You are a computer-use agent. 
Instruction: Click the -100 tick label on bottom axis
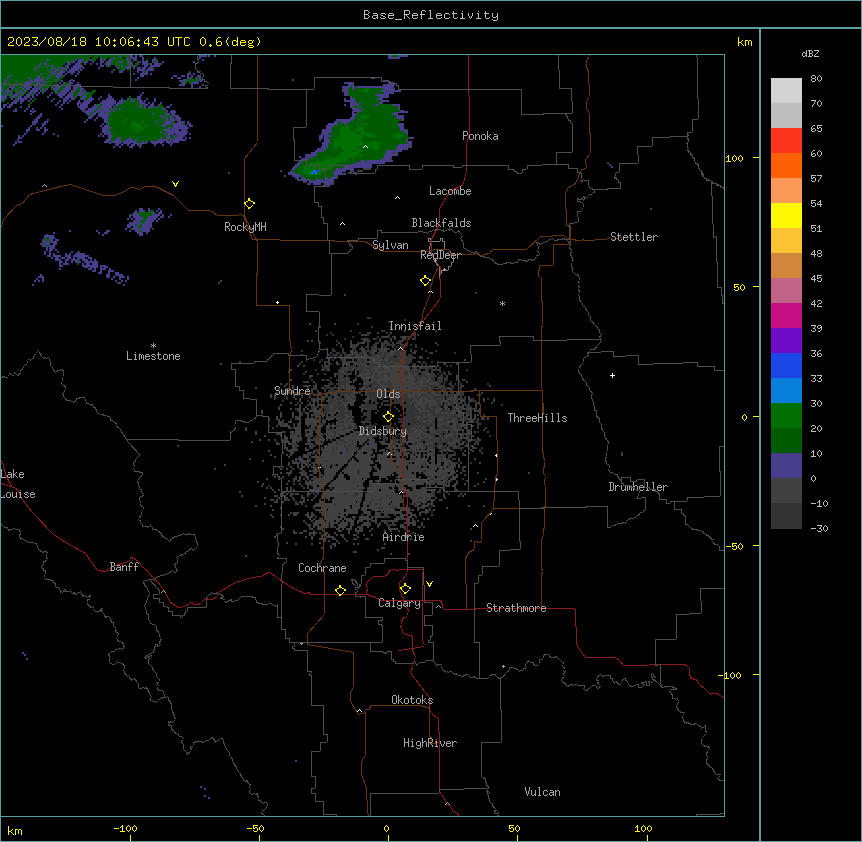coord(125,829)
